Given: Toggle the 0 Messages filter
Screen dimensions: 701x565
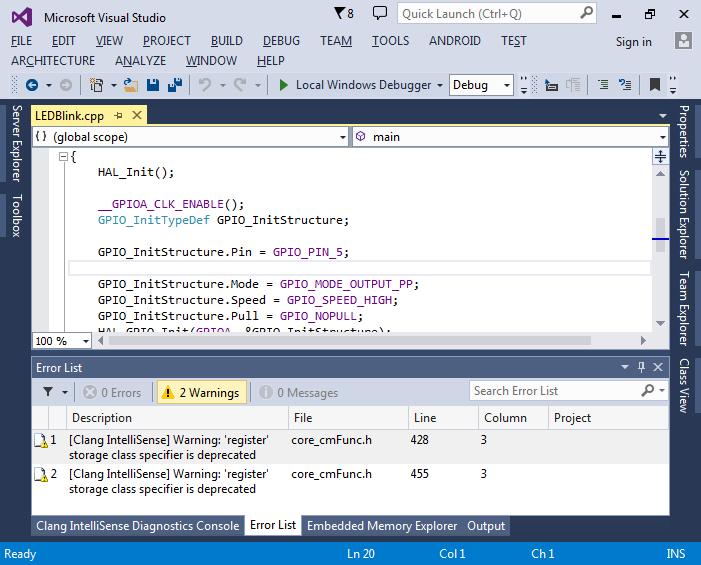Looking at the screenshot, I should [299, 393].
